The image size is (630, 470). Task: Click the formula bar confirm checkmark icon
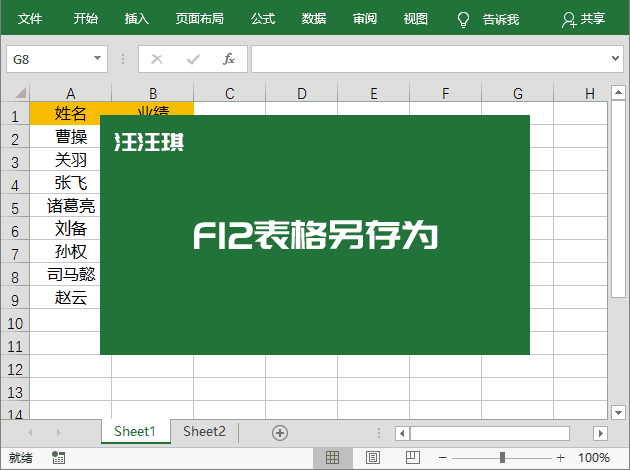[193, 59]
